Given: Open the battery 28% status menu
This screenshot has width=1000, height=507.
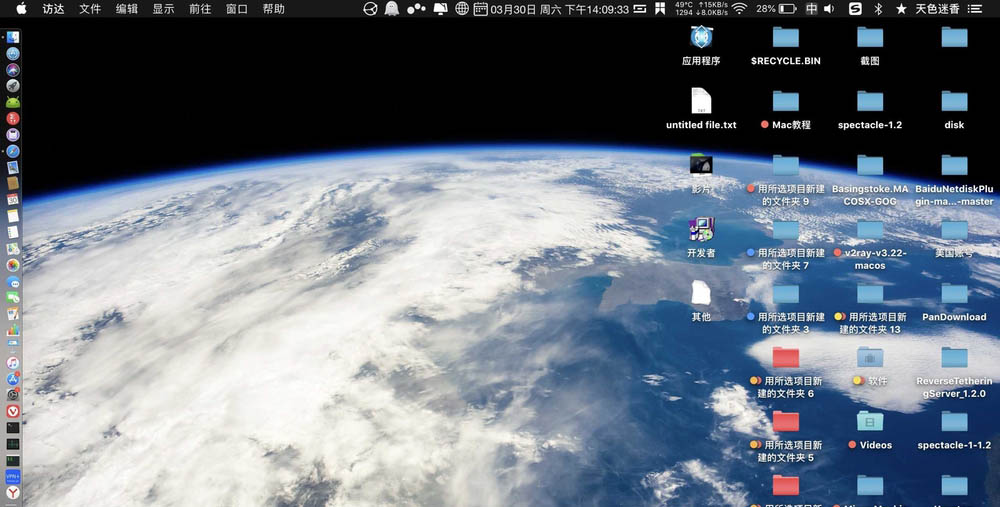Looking at the screenshot, I should point(776,9).
